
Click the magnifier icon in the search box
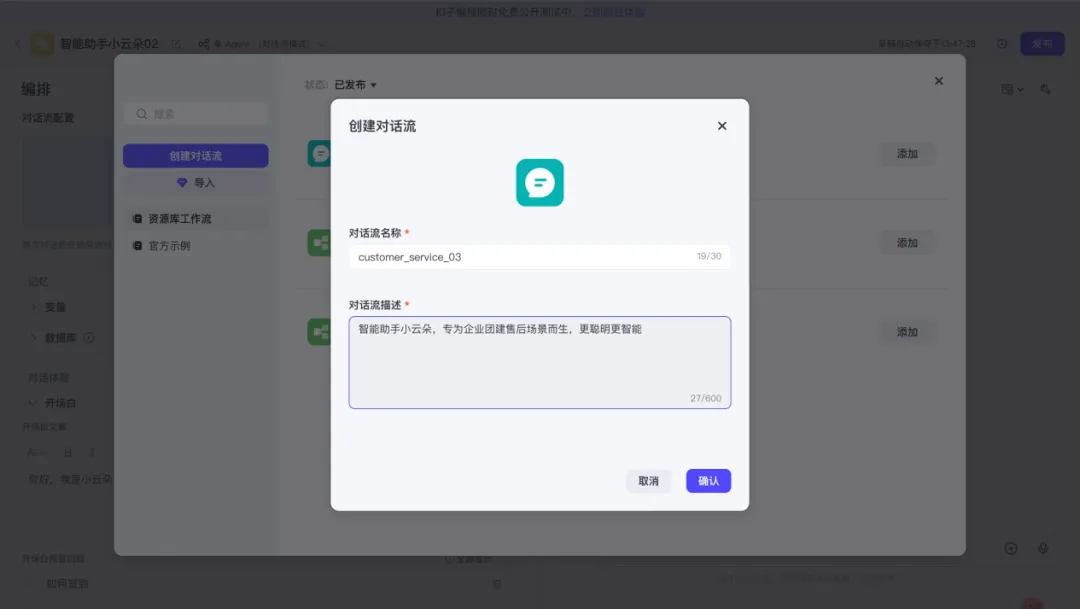142,114
